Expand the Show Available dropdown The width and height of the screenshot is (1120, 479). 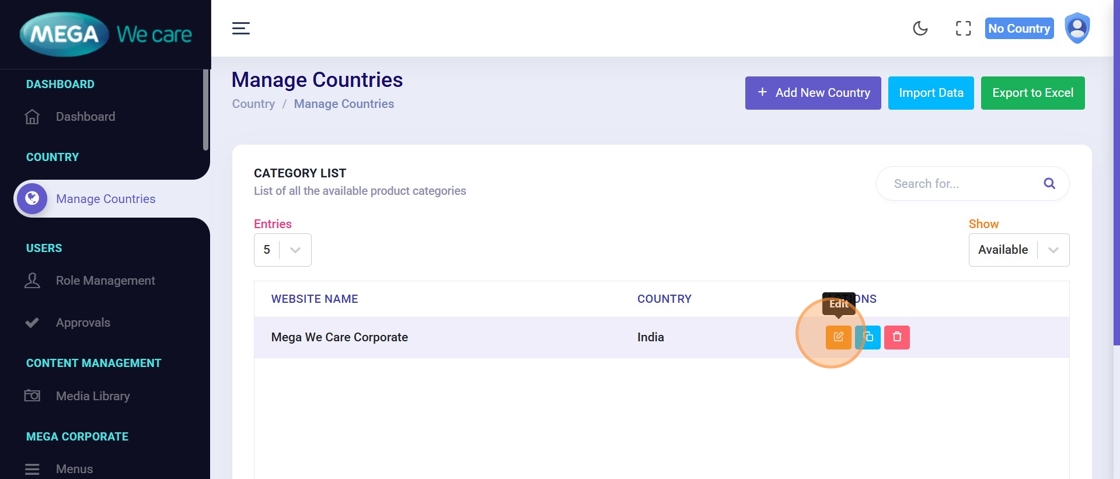point(1018,250)
